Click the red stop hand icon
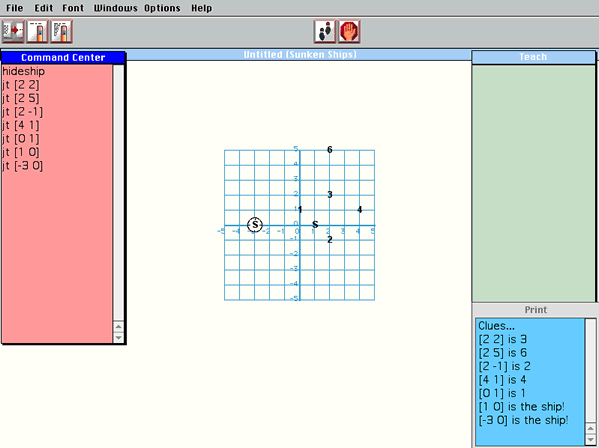The height and width of the screenshot is (448, 599). (x=349, y=31)
